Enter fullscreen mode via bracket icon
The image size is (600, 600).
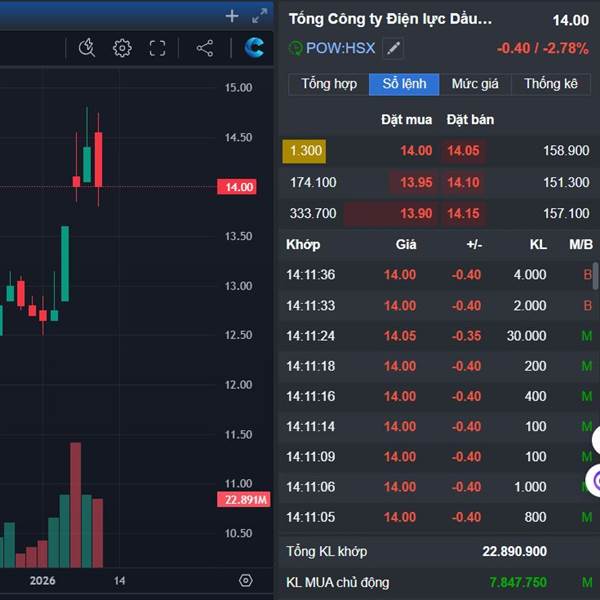click(157, 48)
